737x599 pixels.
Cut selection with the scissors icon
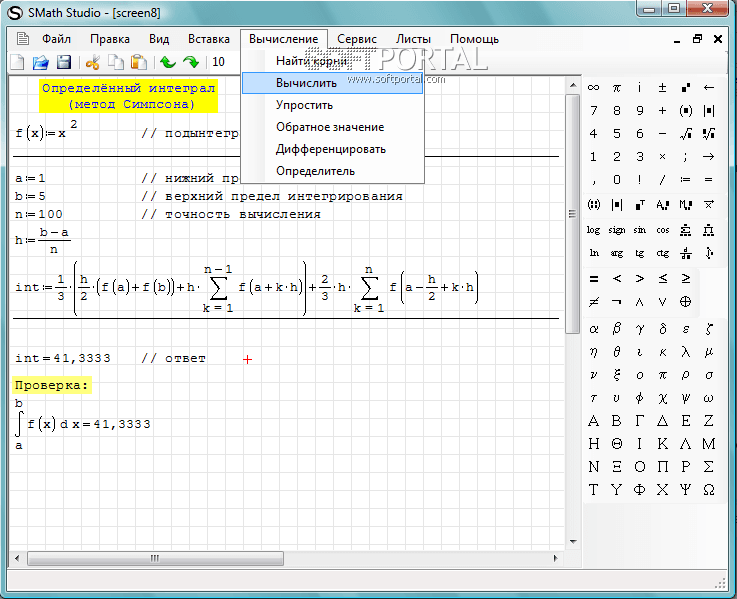93,62
